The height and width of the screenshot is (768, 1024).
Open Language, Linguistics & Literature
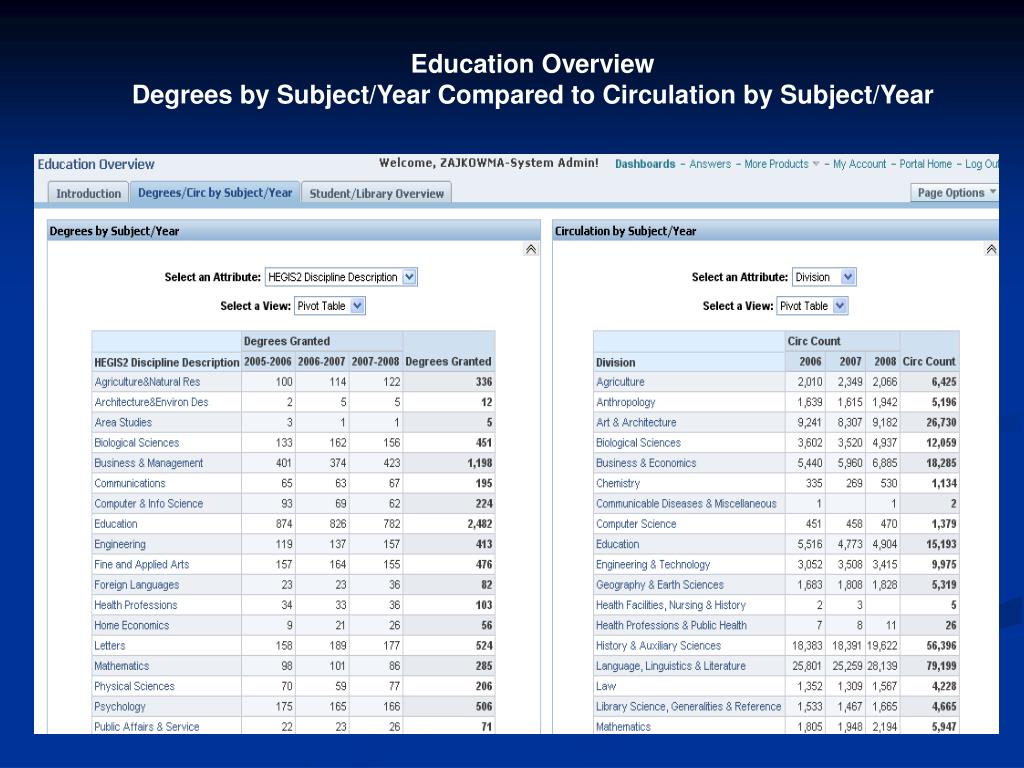[x=671, y=665]
